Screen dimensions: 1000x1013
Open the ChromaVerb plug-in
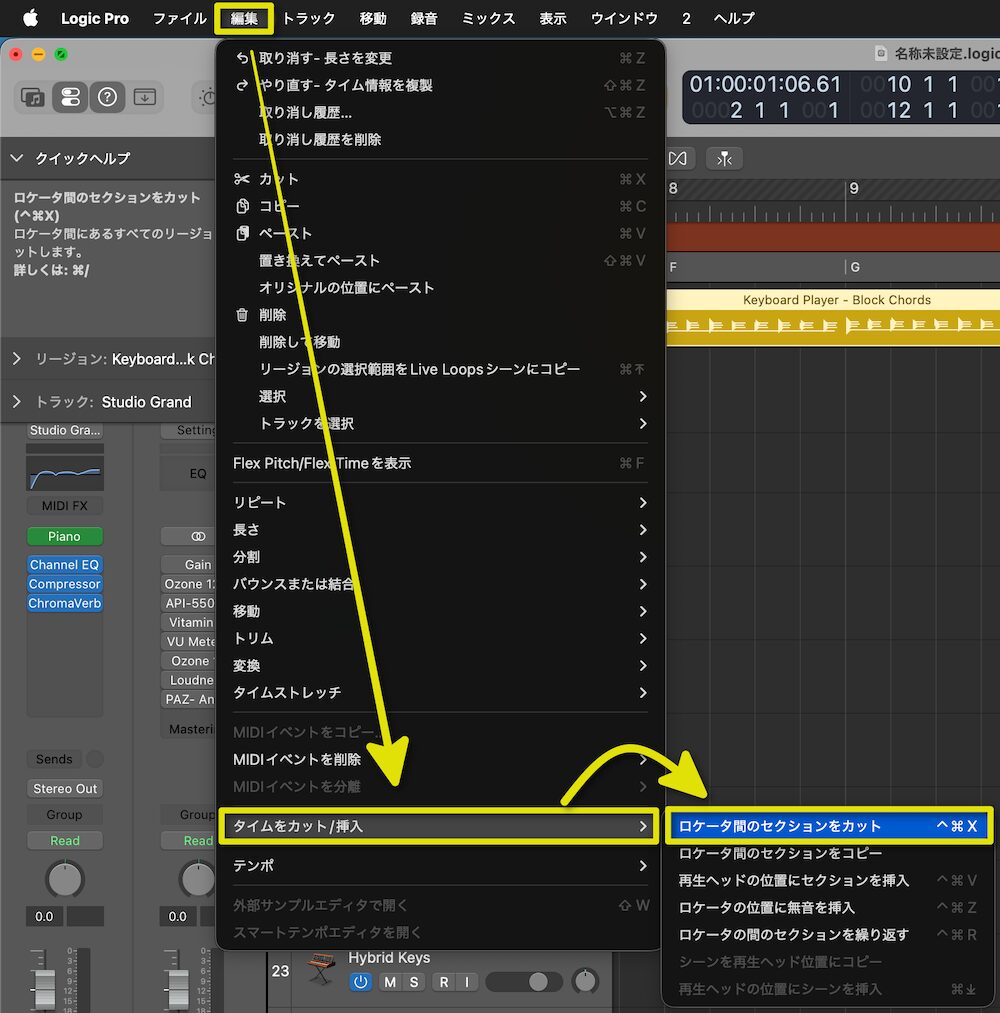pyautogui.click(x=65, y=603)
